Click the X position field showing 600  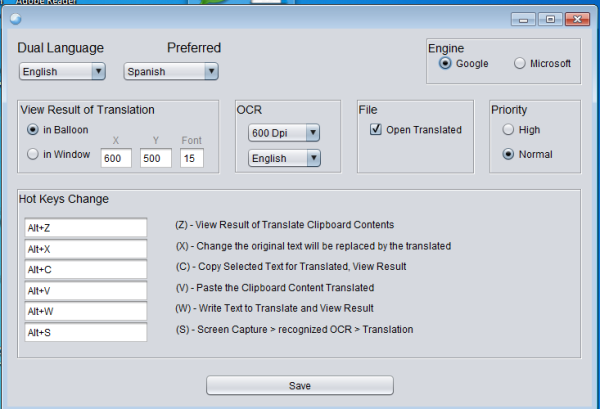click(x=116, y=158)
